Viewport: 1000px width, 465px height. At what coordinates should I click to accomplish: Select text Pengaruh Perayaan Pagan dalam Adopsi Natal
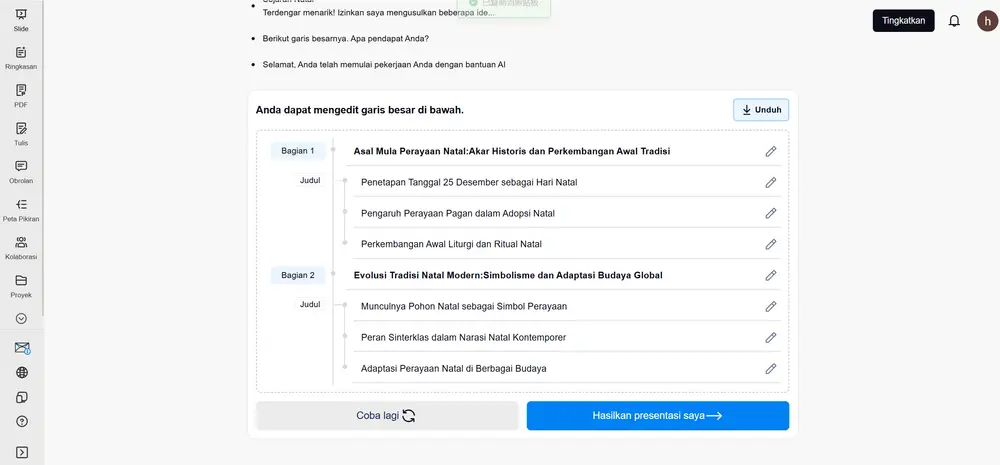pyautogui.click(x=458, y=213)
